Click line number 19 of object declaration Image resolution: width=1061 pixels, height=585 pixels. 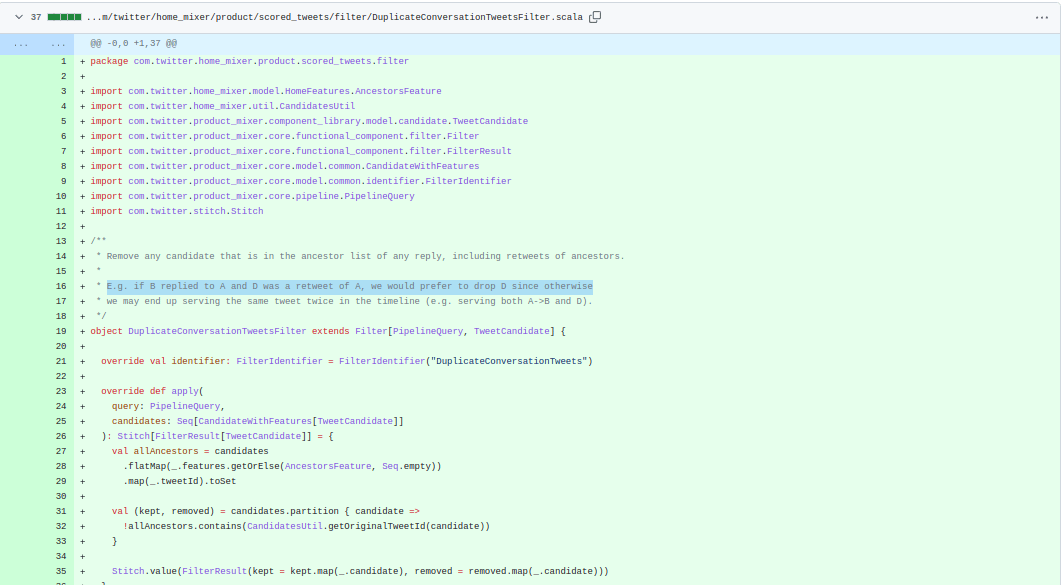[61, 331]
